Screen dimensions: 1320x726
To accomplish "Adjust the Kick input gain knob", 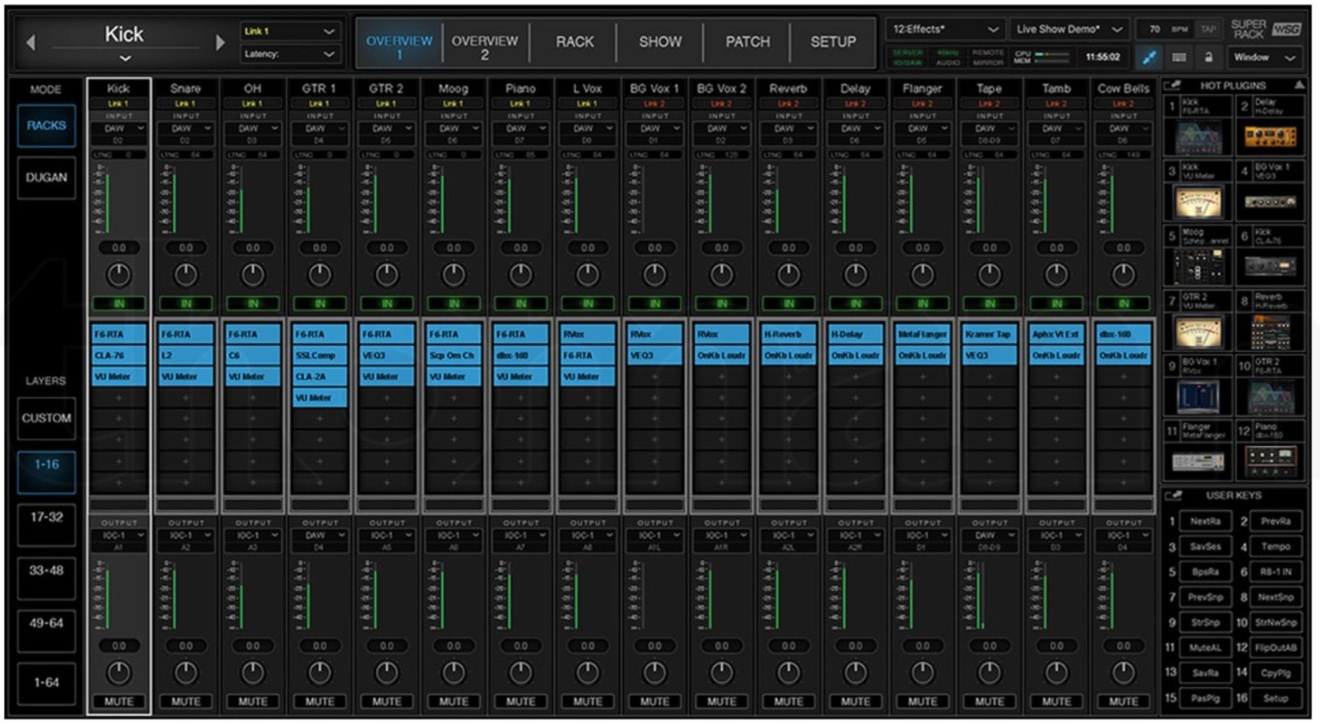I will click(118, 273).
